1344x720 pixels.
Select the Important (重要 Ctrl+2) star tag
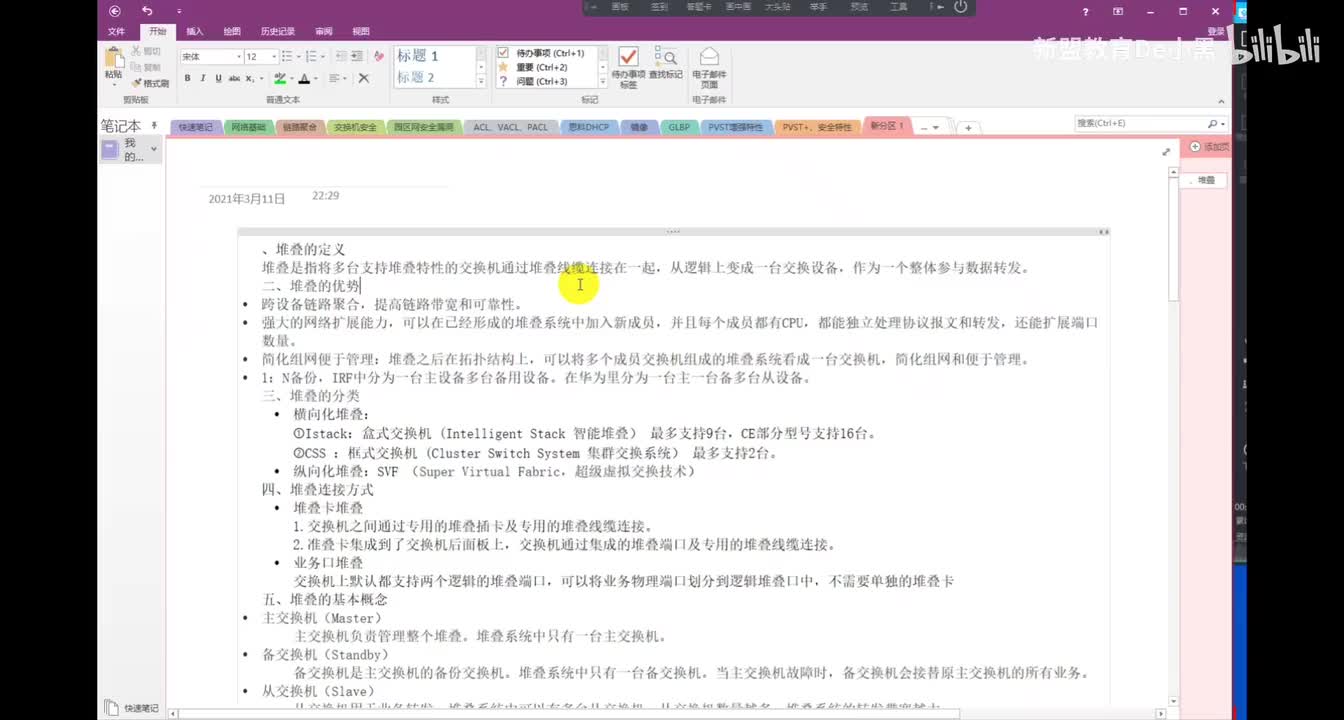533,67
